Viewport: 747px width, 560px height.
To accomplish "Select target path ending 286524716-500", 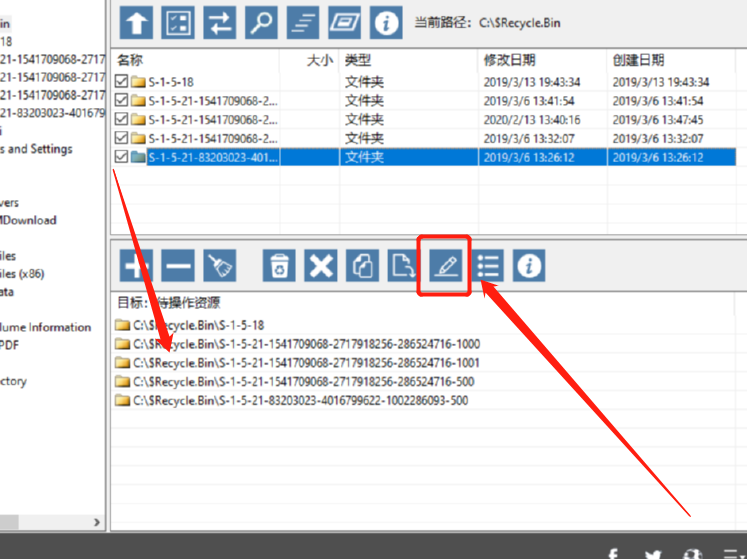I will point(303,382).
